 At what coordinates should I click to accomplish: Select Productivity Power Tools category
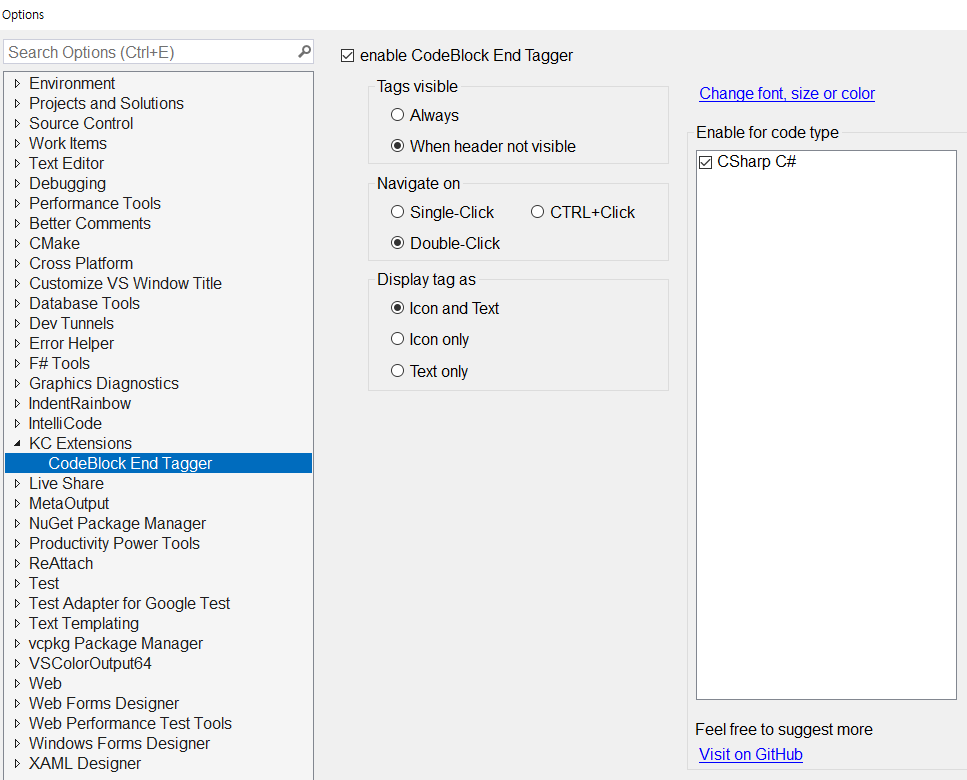(x=114, y=543)
